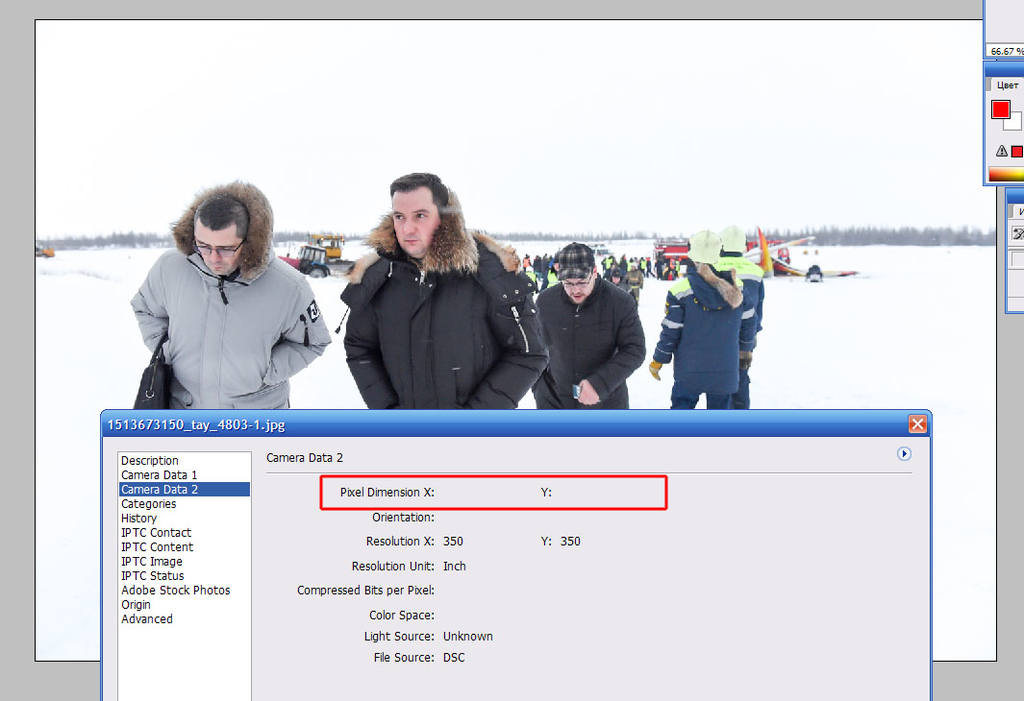Open the Categories section

(x=148, y=504)
